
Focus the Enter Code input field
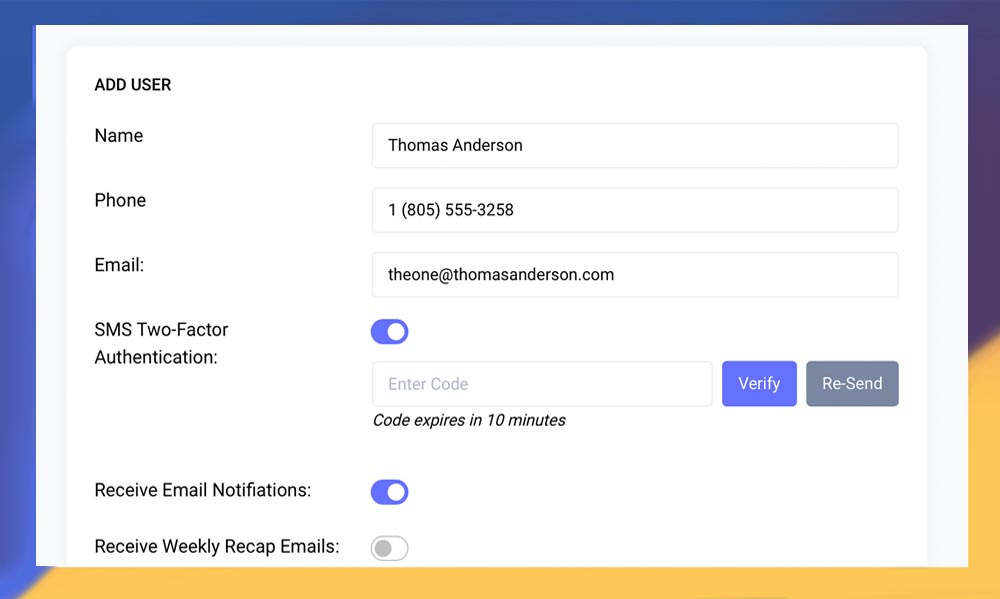click(x=542, y=384)
